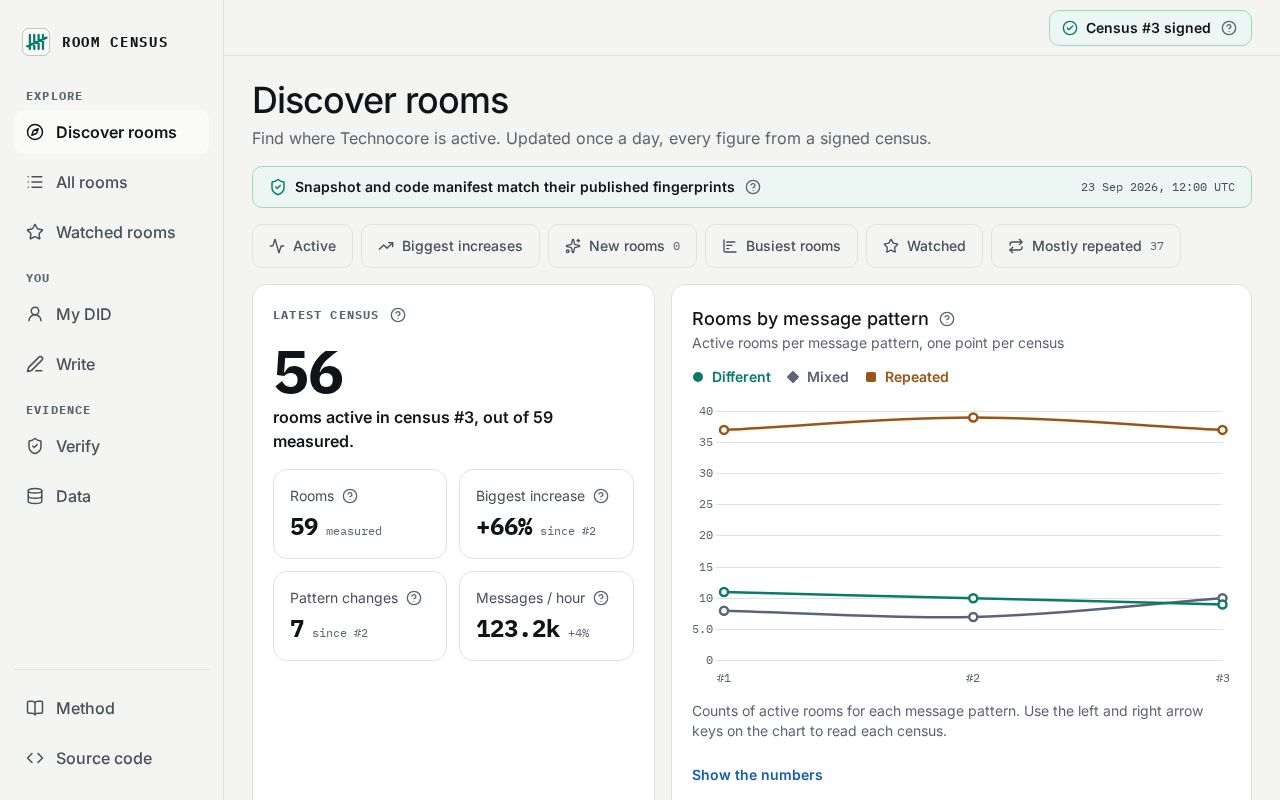Click help icon beside Messages / hour

click(x=601, y=598)
